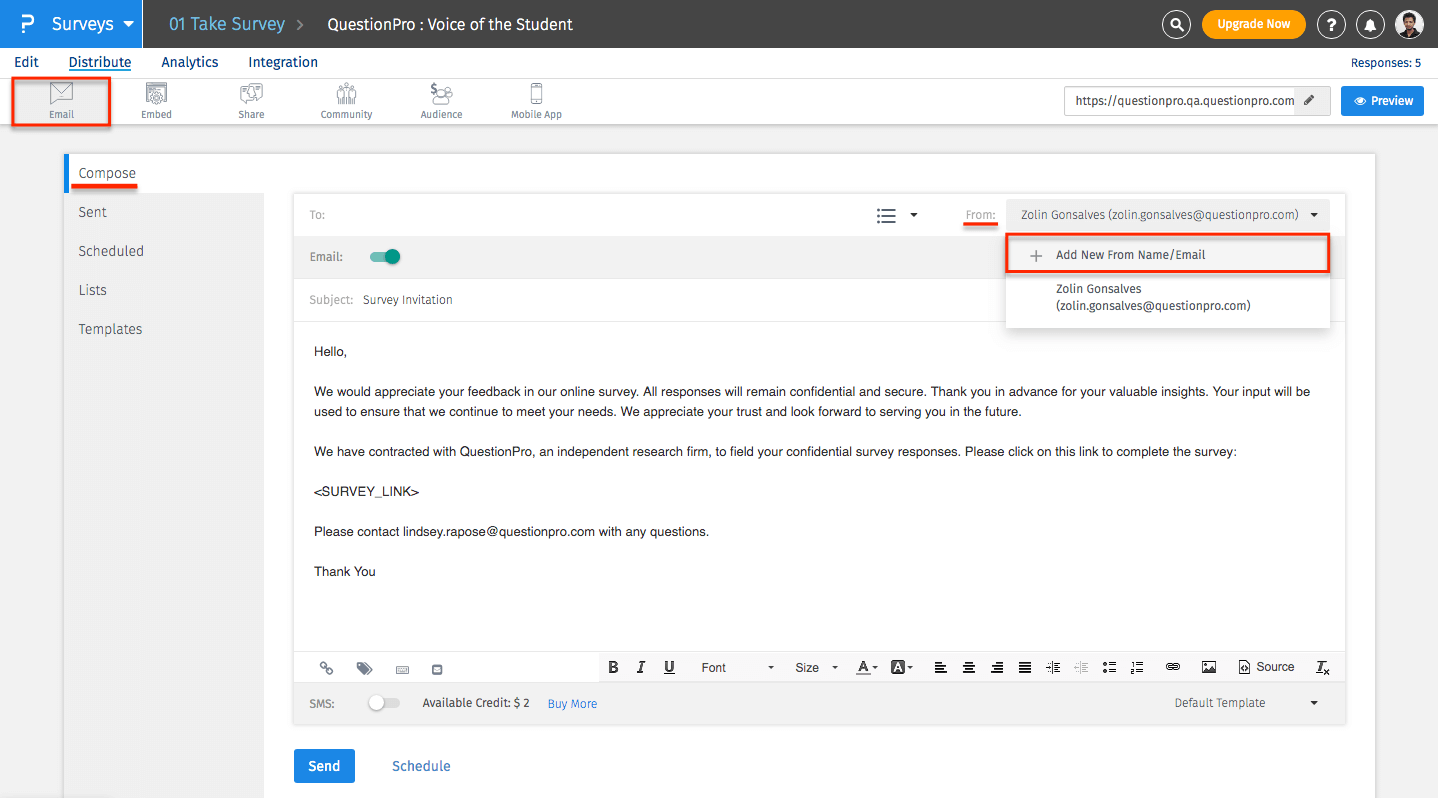Viewport: 1438px width, 798px height.
Task: Open the 01 Take Survey breadcrumb
Action: pyautogui.click(x=227, y=24)
